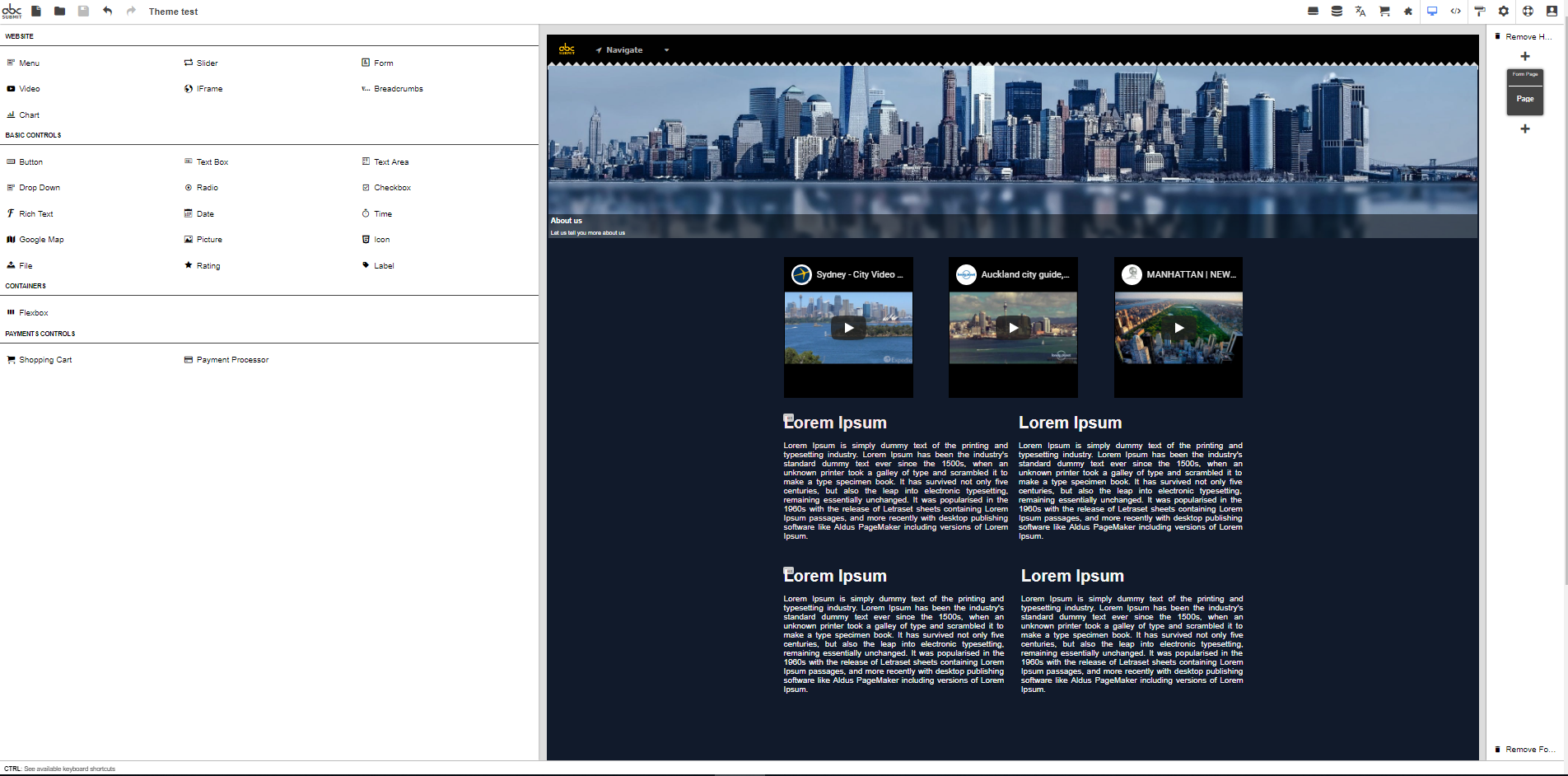Open the lifebuoy help icon

coord(1528,12)
